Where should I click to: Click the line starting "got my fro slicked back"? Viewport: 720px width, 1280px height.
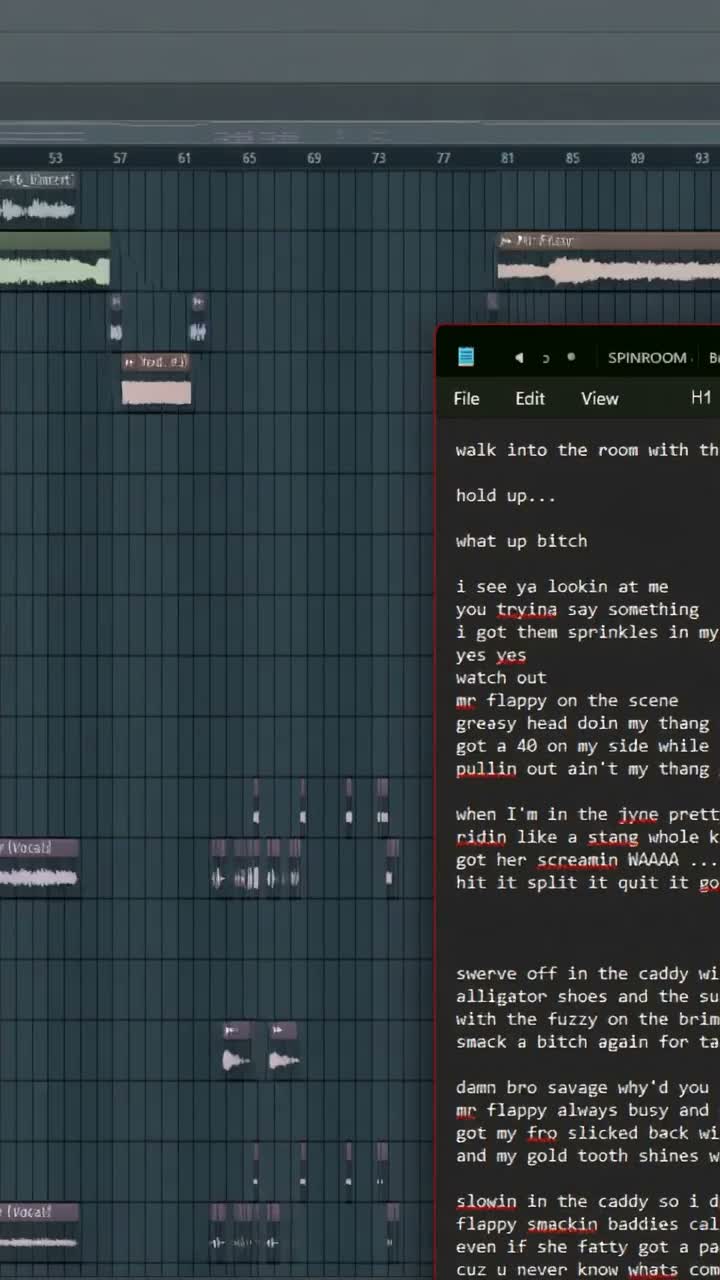(x=587, y=1133)
